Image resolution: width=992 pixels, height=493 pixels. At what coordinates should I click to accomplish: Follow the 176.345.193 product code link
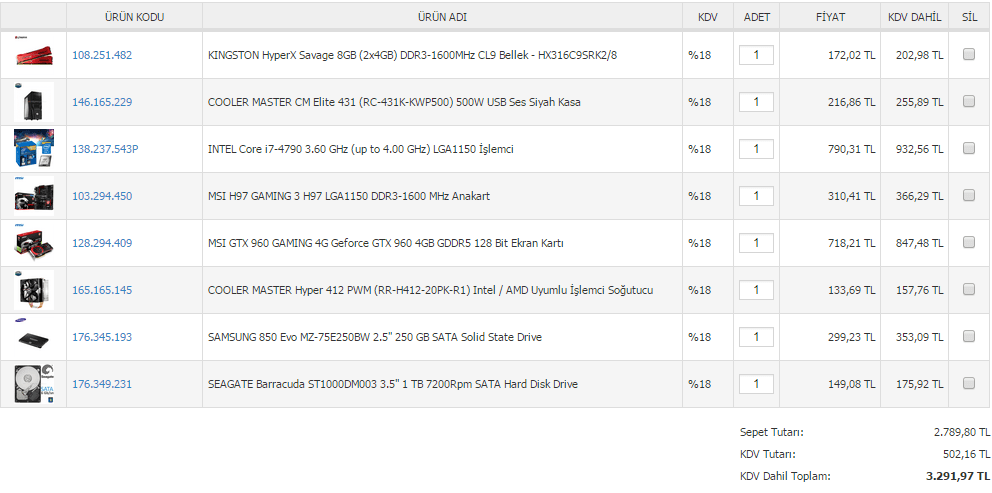[x=102, y=337]
